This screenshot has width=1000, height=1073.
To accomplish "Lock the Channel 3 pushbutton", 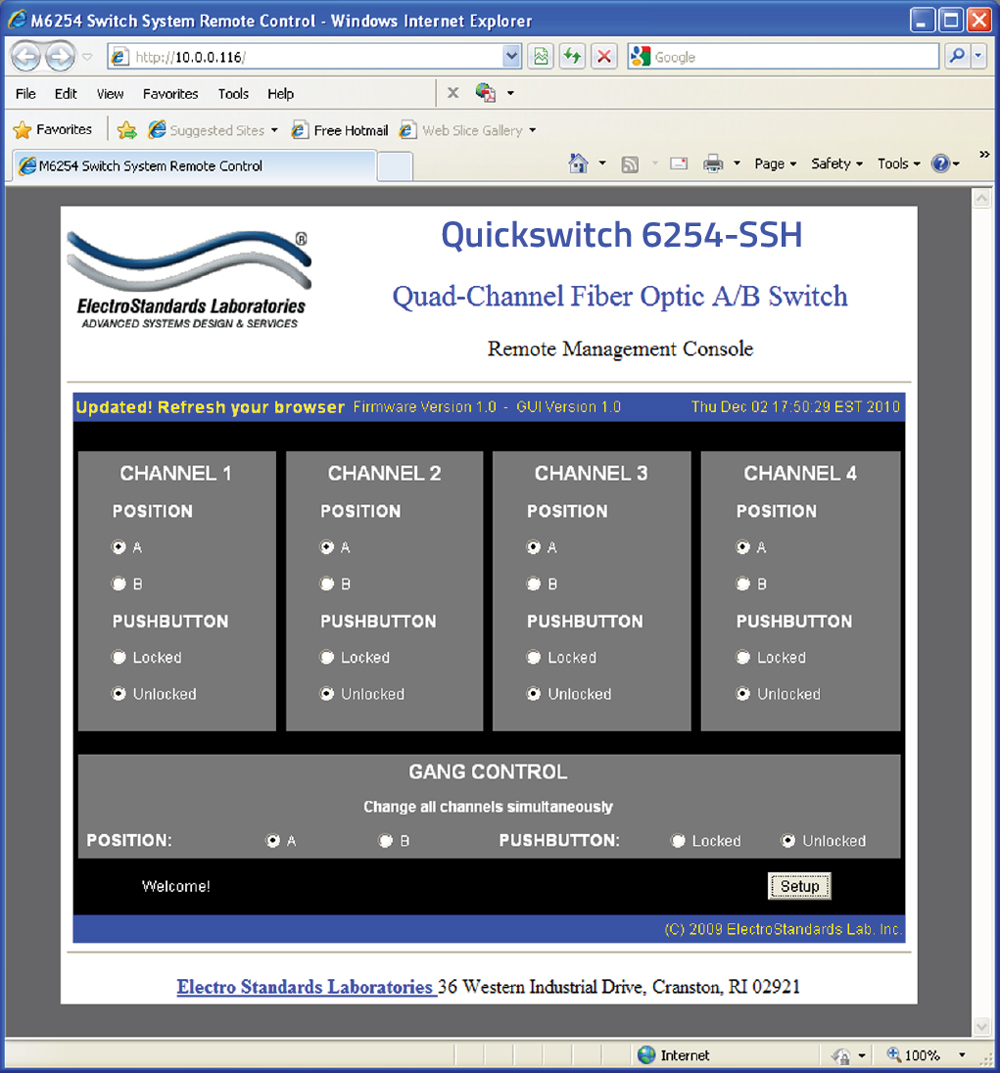I will click(534, 657).
